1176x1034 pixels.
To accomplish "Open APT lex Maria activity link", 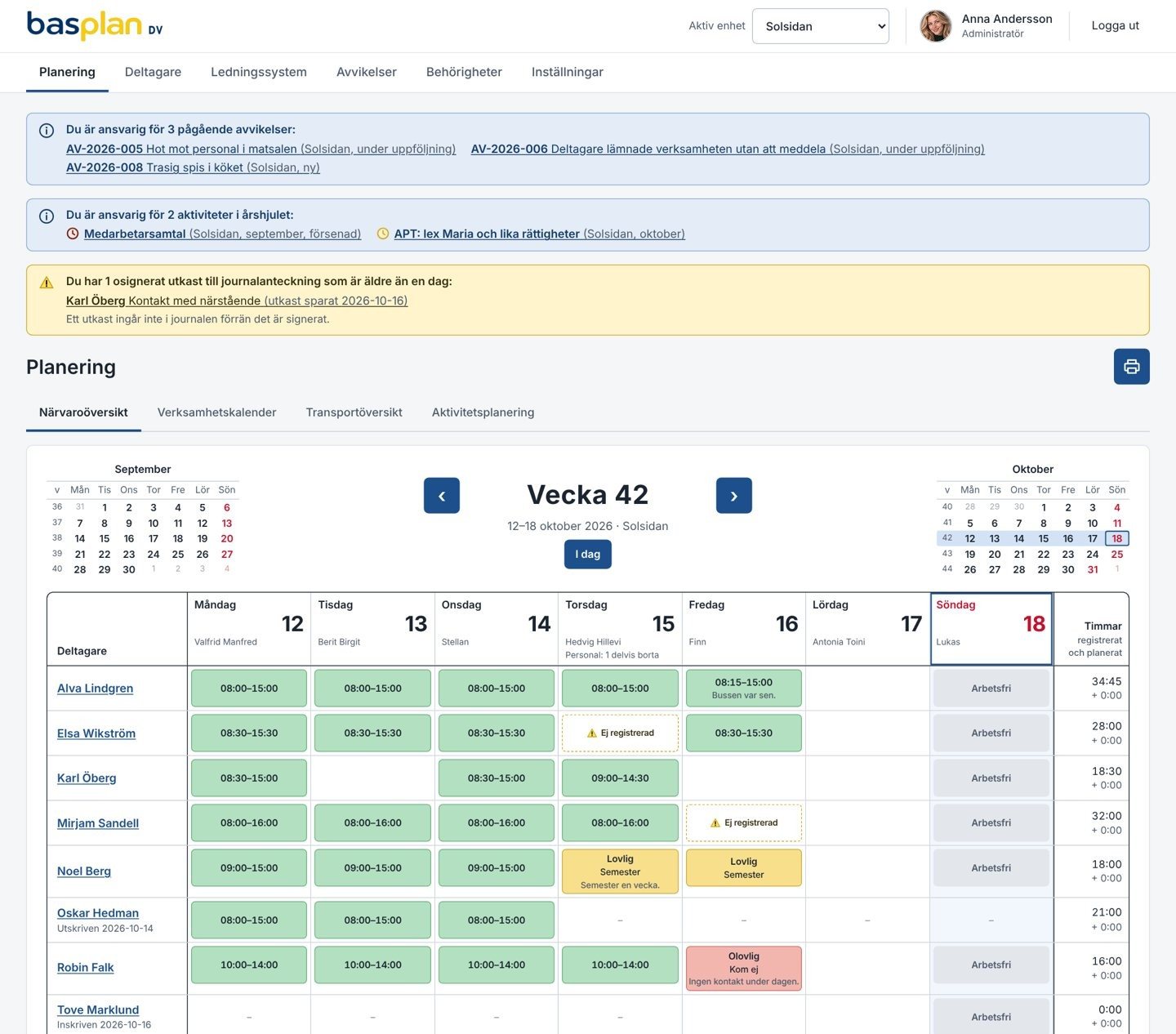I will click(540, 234).
